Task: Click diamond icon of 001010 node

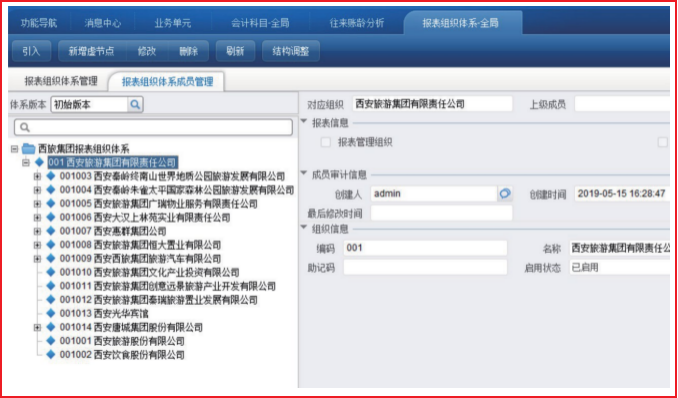Action: pyautogui.click(x=51, y=272)
